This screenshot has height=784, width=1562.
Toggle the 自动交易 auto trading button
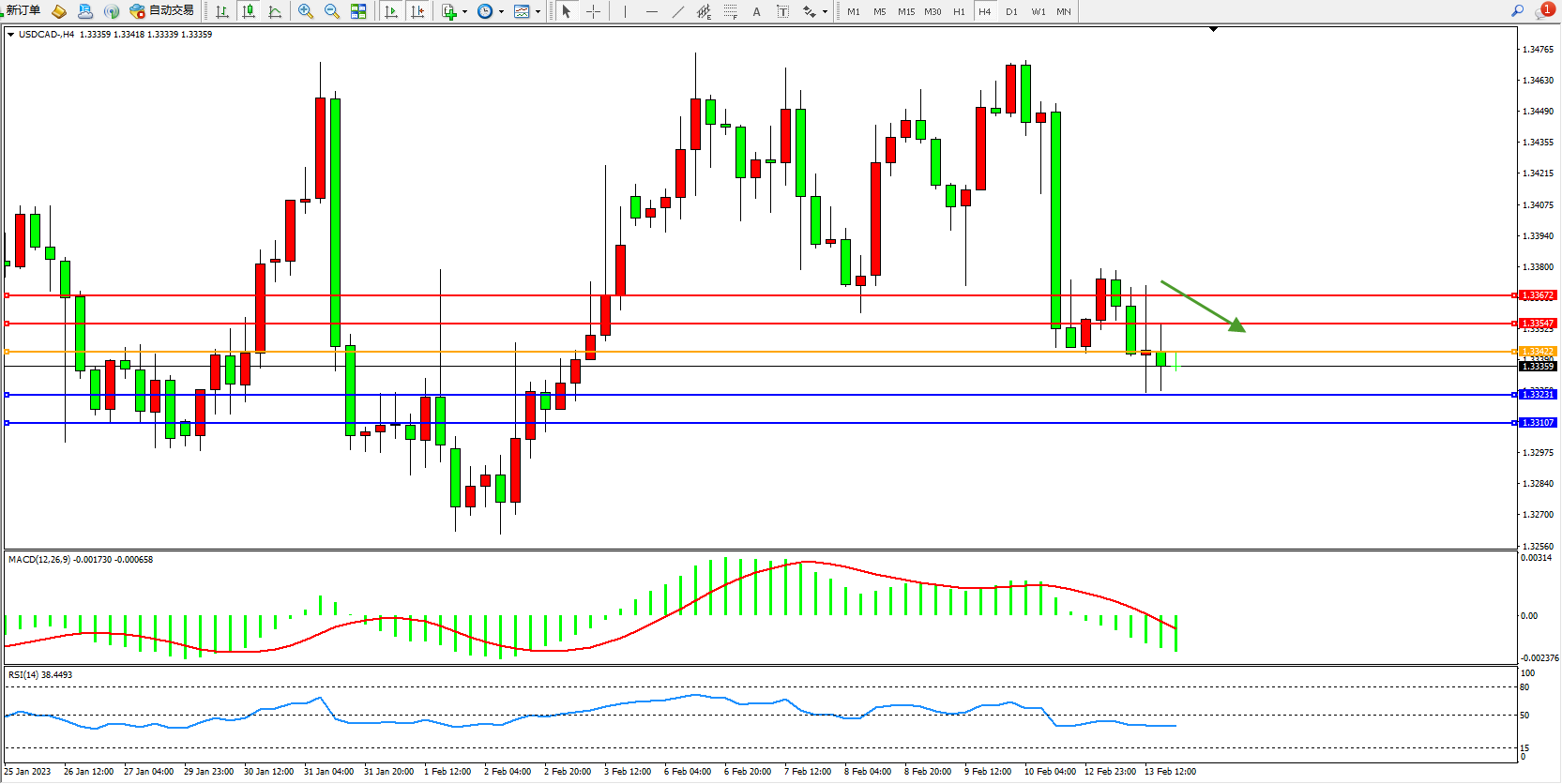click(162, 10)
